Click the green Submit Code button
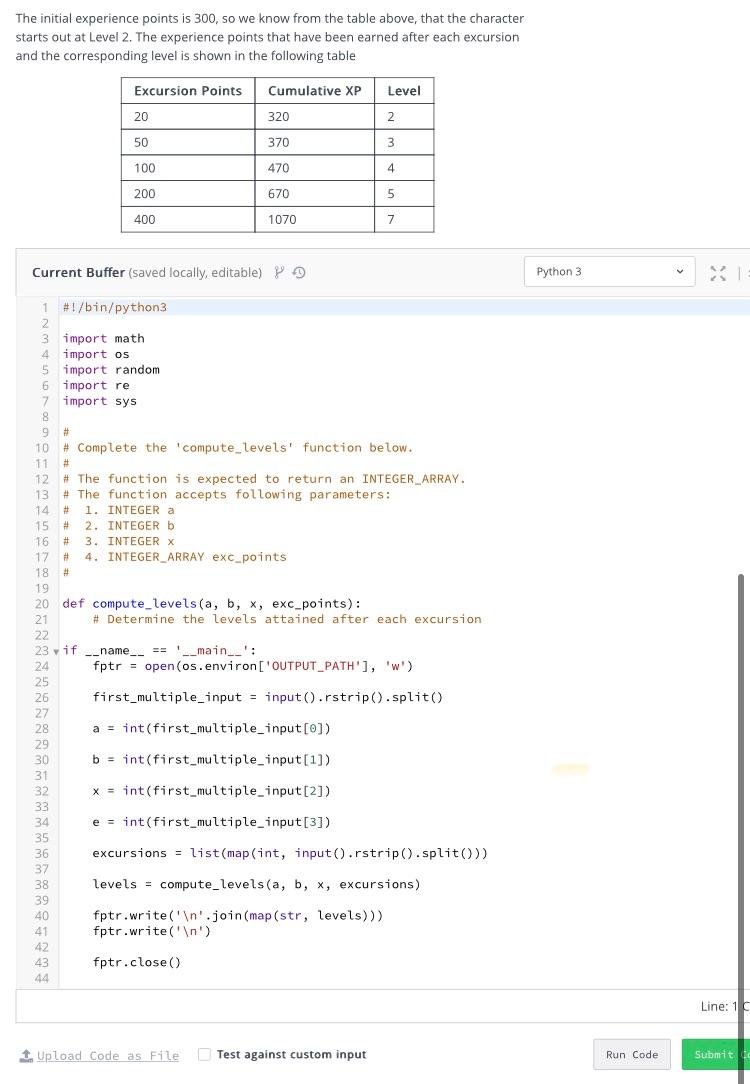The width and height of the screenshot is (750, 1084). coord(716,1054)
